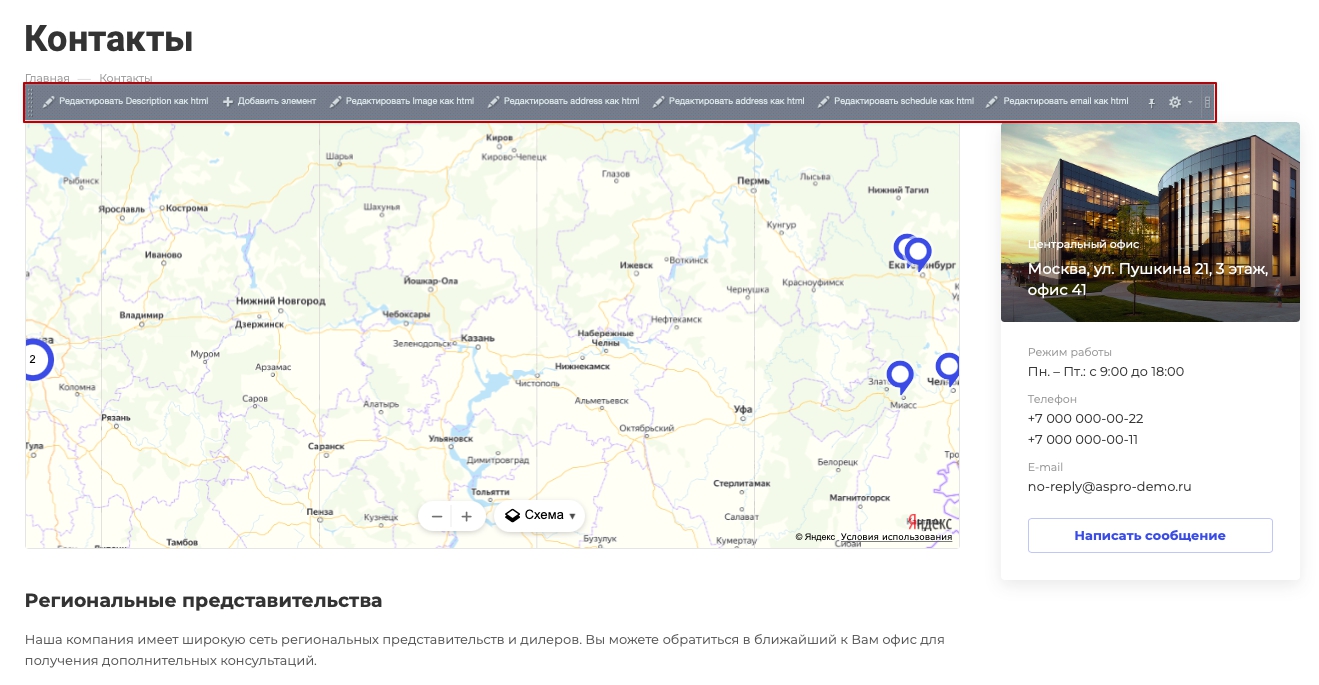
Task: Click the schedule Пн. – Пт.: с 9:00 до 18:00
Action: coord(1106,372)
